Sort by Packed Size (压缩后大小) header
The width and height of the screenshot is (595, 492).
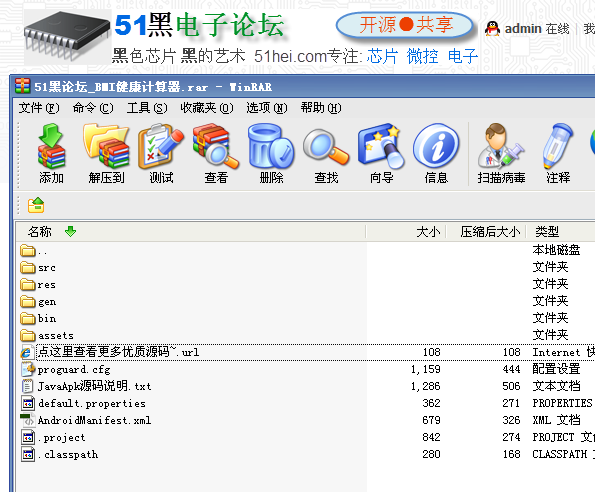490,231
